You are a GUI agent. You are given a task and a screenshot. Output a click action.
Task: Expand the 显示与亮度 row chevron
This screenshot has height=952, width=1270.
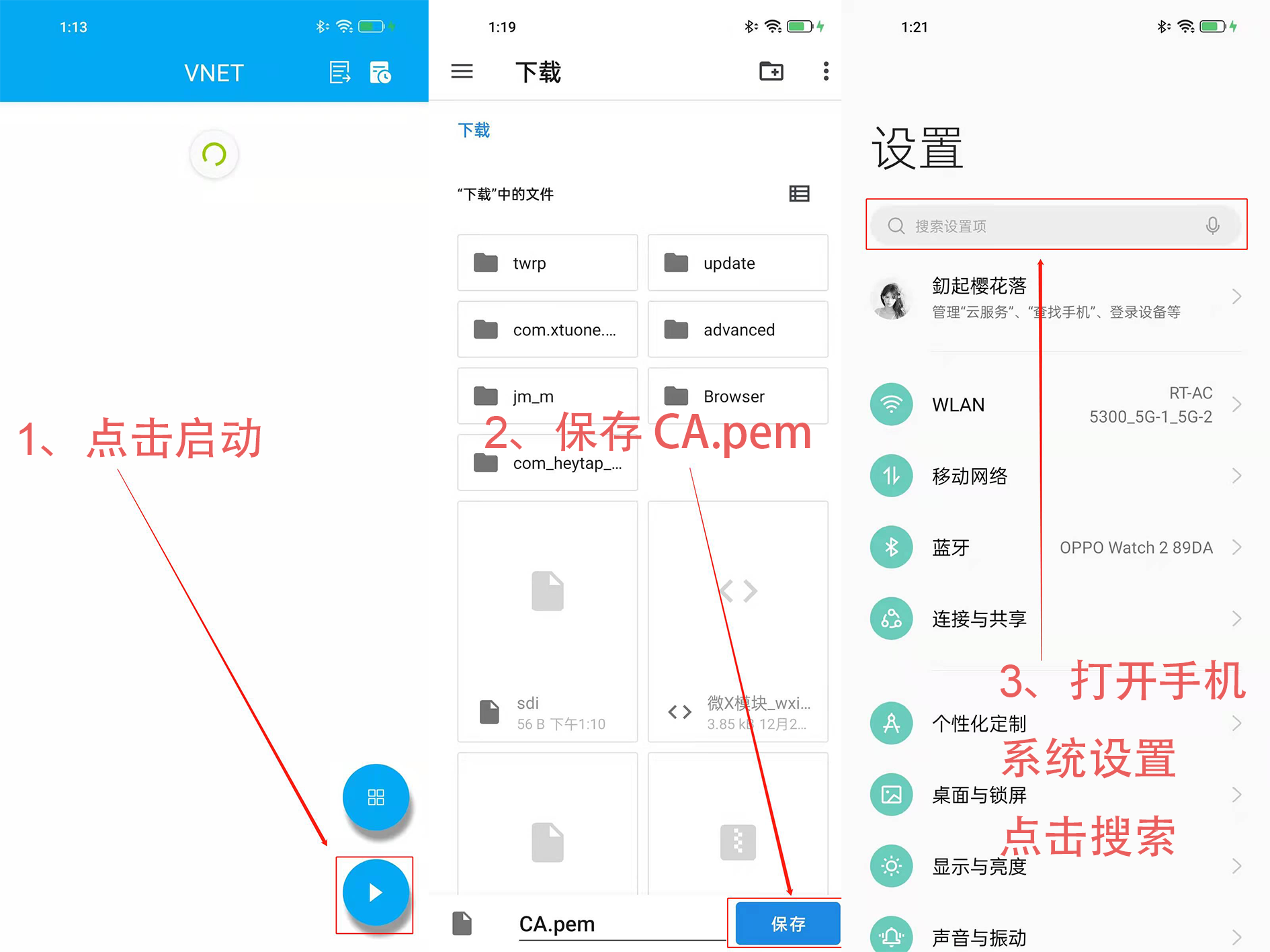click(x=1236, y=866)
